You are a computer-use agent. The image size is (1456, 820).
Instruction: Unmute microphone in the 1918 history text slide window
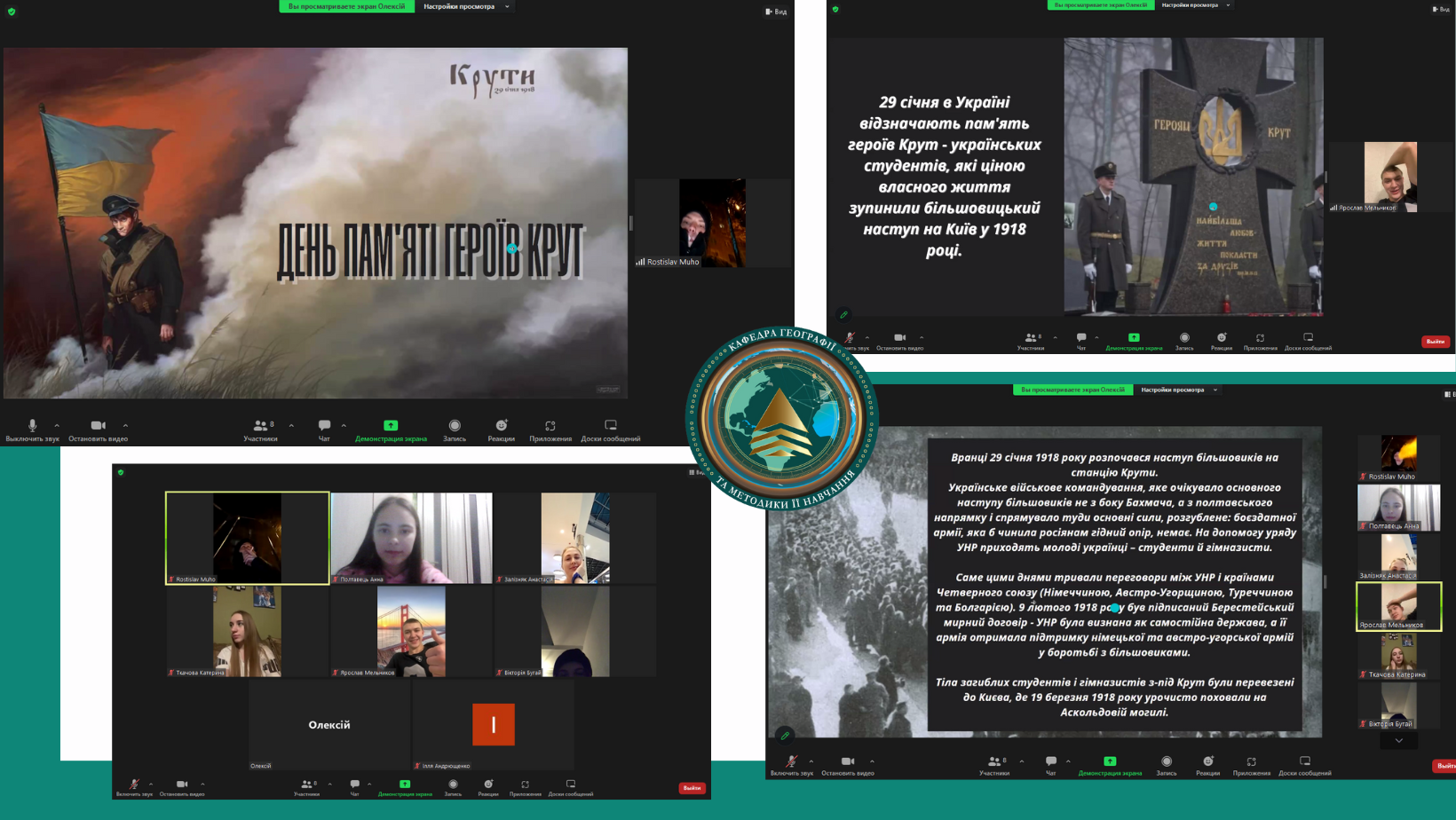pos(791,766)
